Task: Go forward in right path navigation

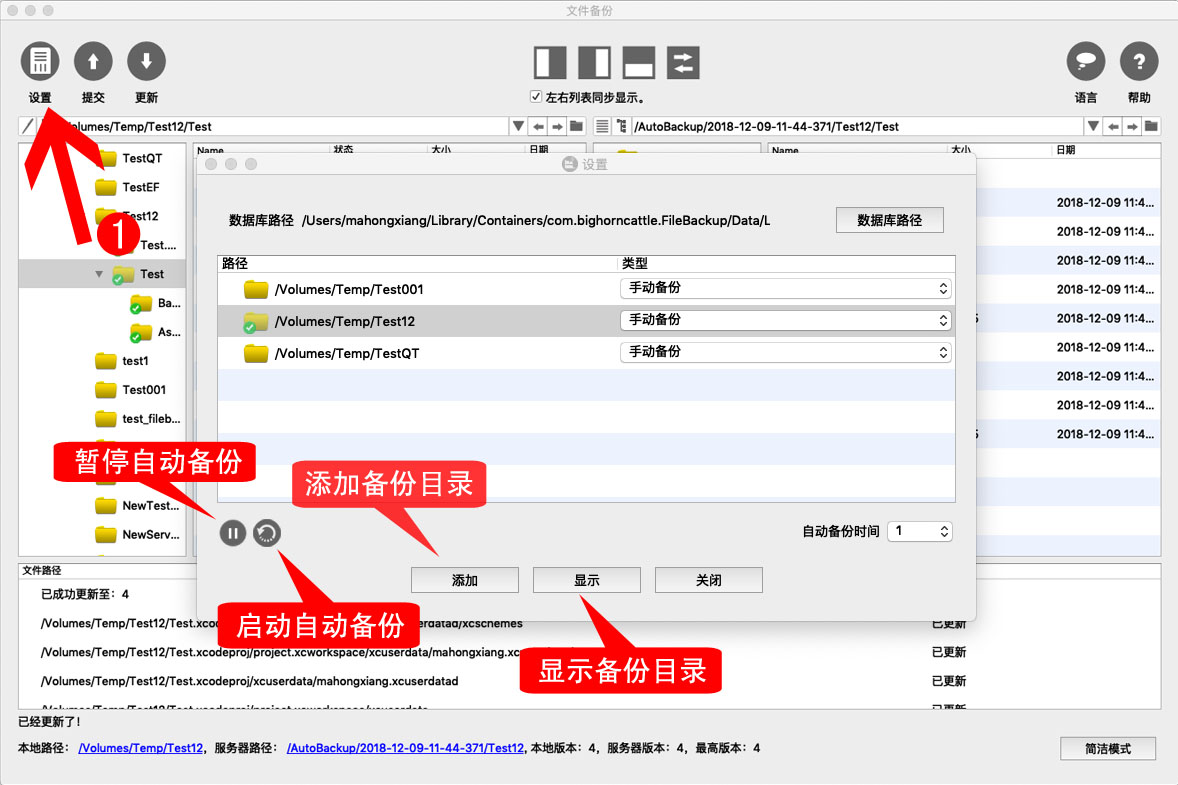Action: (1131, 126)
